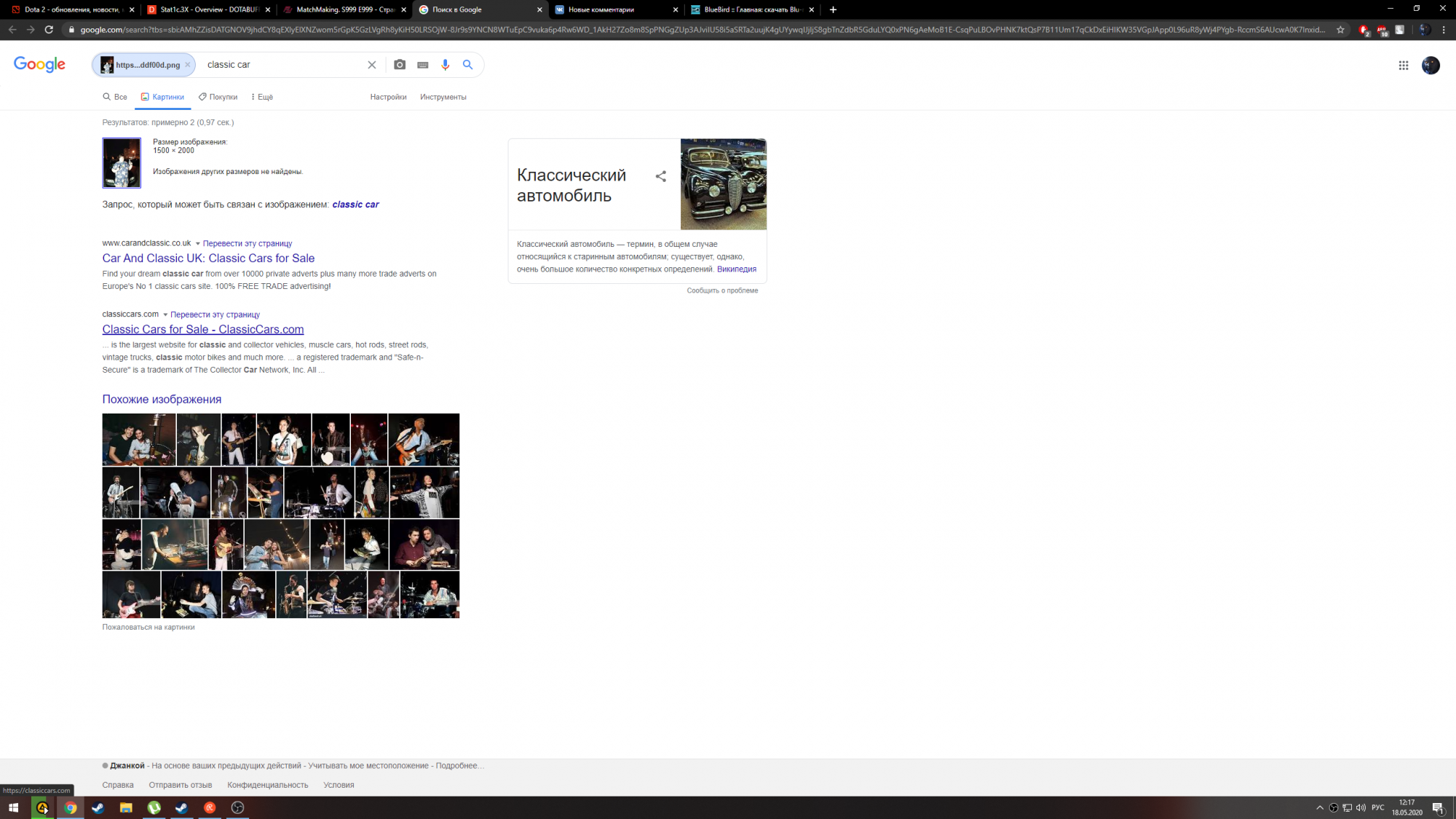Activate voice search microphone icon
Image resolution: width=1456 pixels, height=819 pixels.
click(445, 64)
